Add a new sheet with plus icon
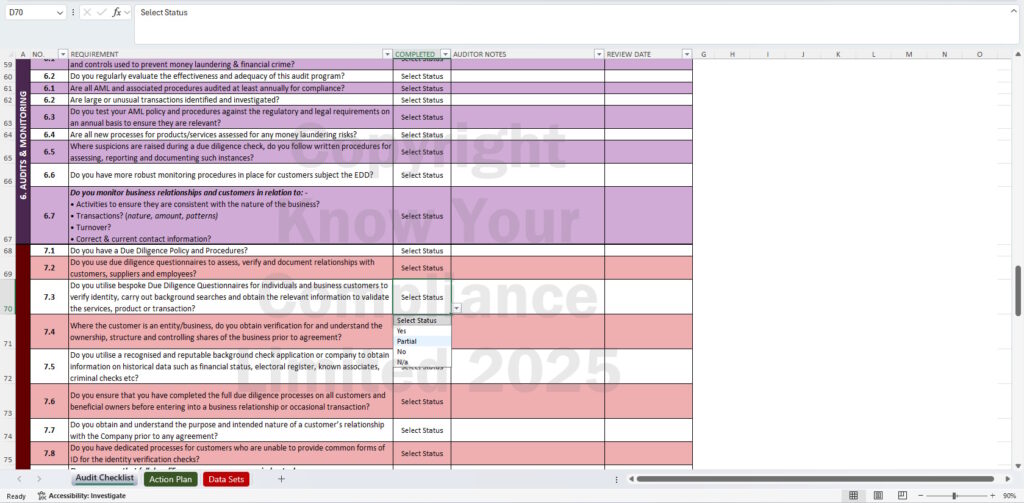1024x503 pixels. click(281, 479)
